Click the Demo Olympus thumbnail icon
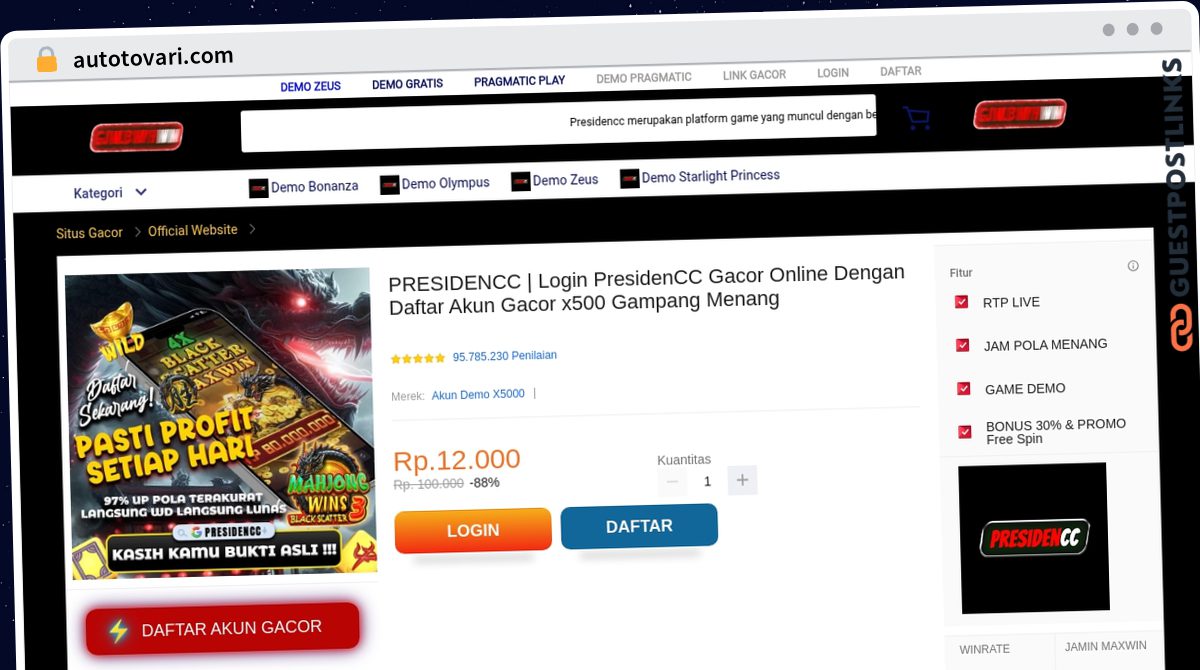The image size is (1200, 670). 390,185
